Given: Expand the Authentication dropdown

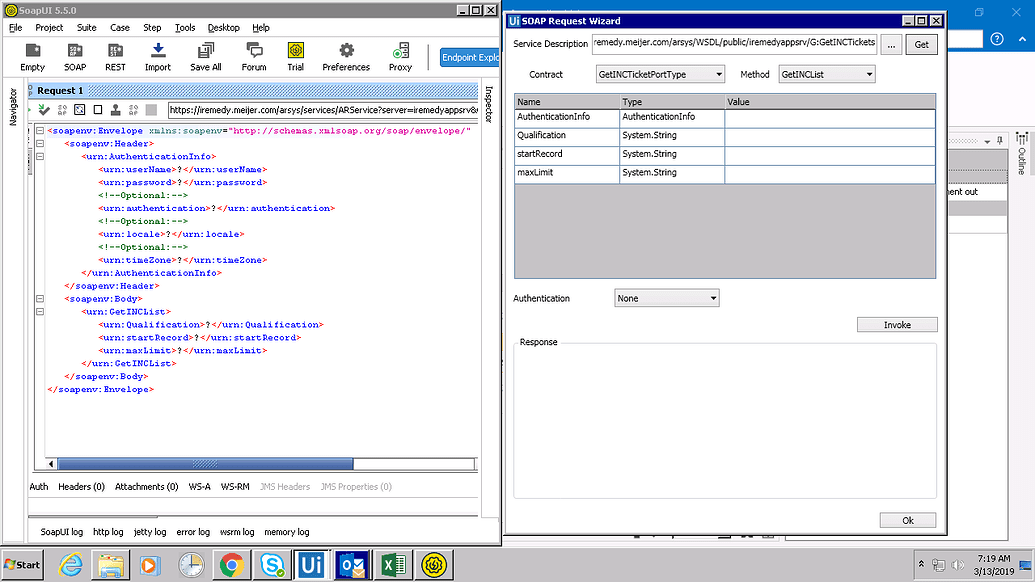Looking at the screenshot, I should pyautogui.click(x=666, y=299).
